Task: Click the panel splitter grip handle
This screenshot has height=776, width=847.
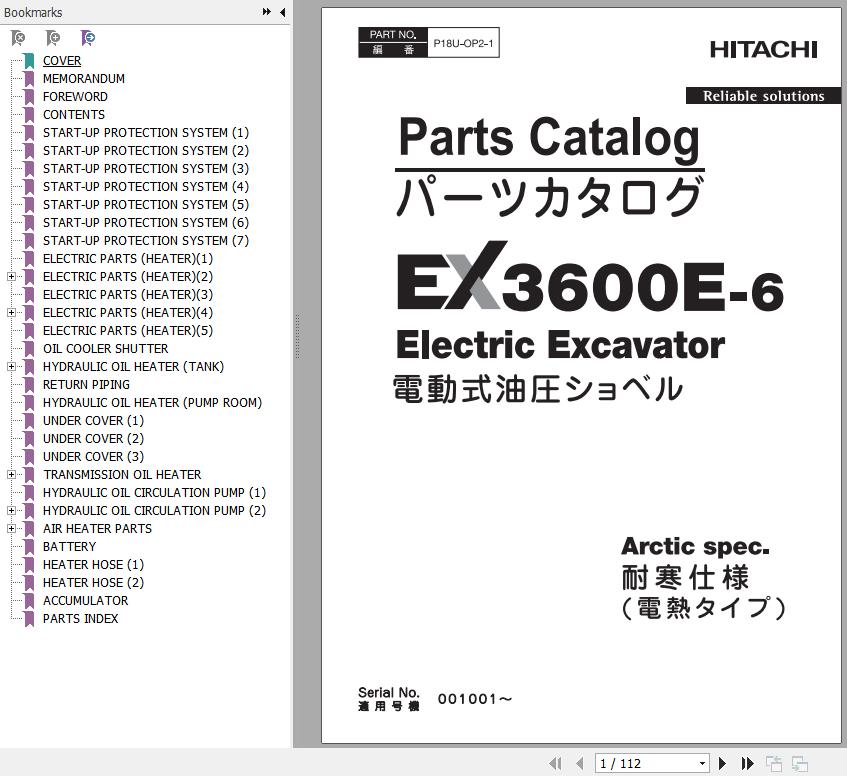Action: tap(297, 336)
